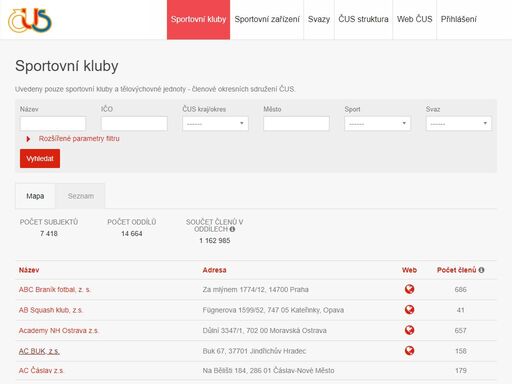
Task: Open web icon for AB Squash klub
Action: [409, 310]
